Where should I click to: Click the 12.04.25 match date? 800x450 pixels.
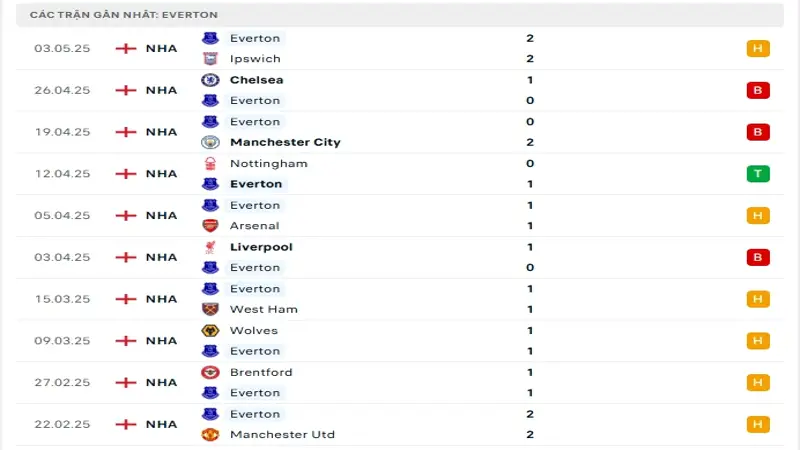click(62, 174)
